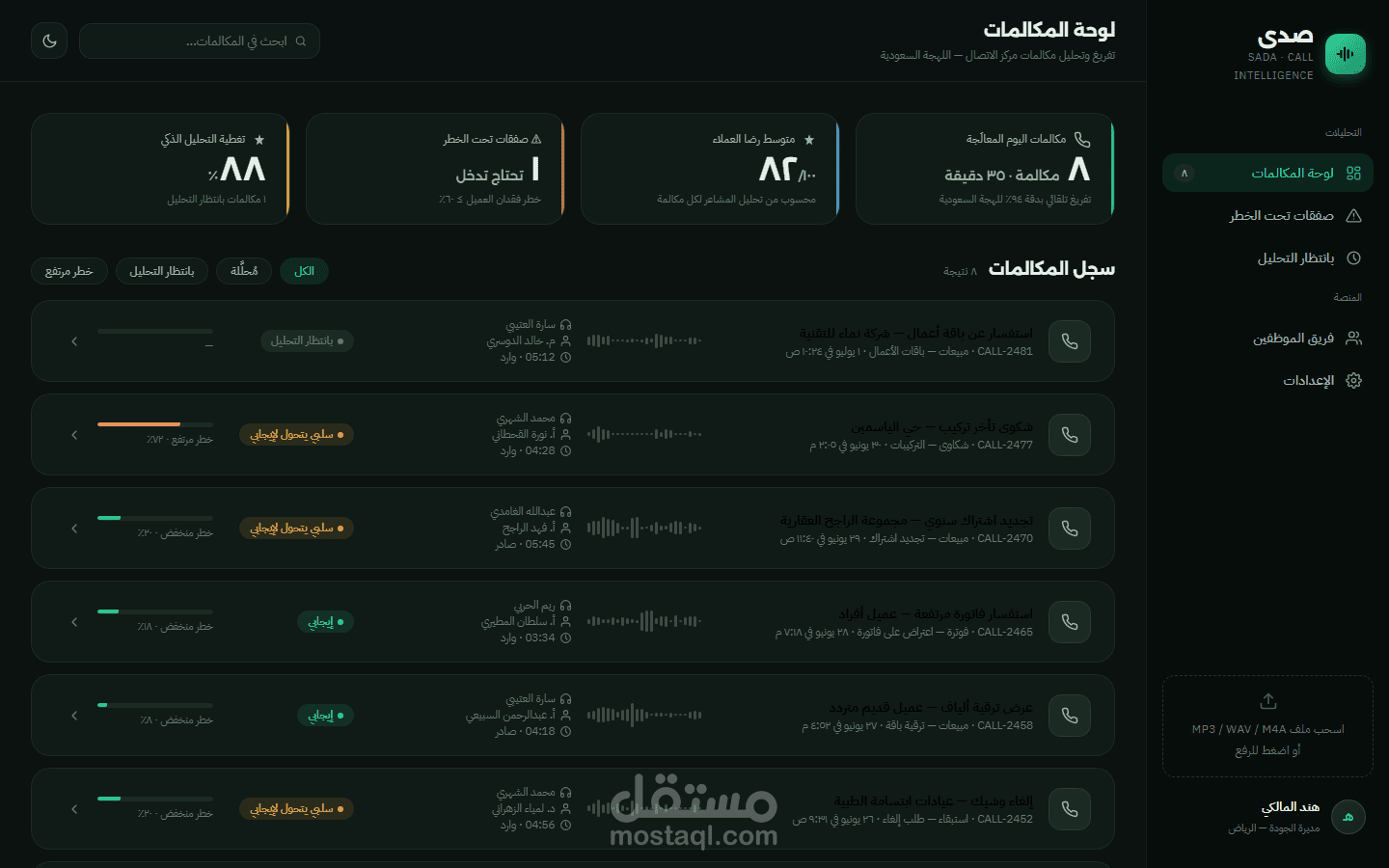
Task: Click the waveform of CALL-2465
Action: 644,621
